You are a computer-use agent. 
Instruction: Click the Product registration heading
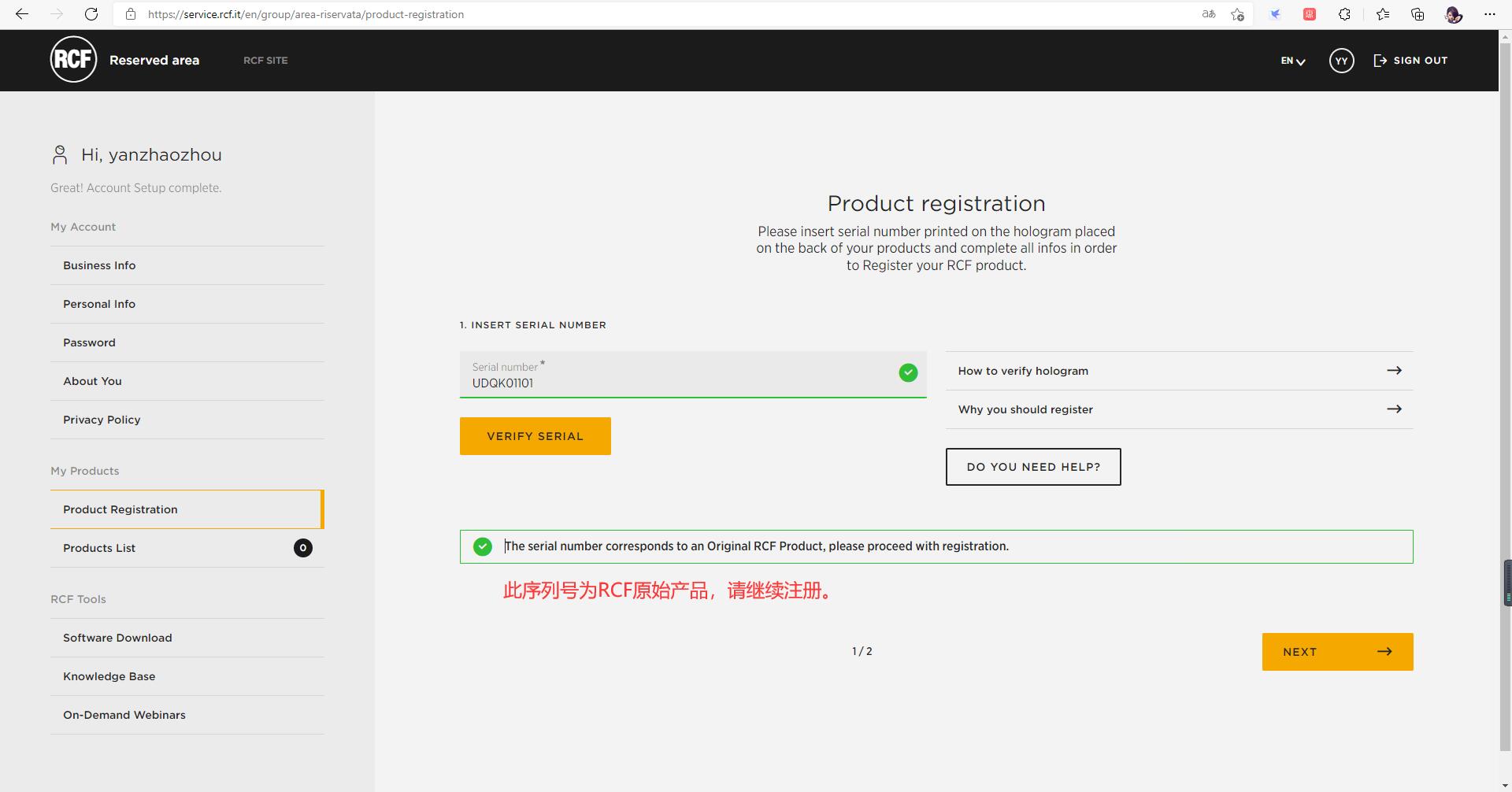(936, 203)
